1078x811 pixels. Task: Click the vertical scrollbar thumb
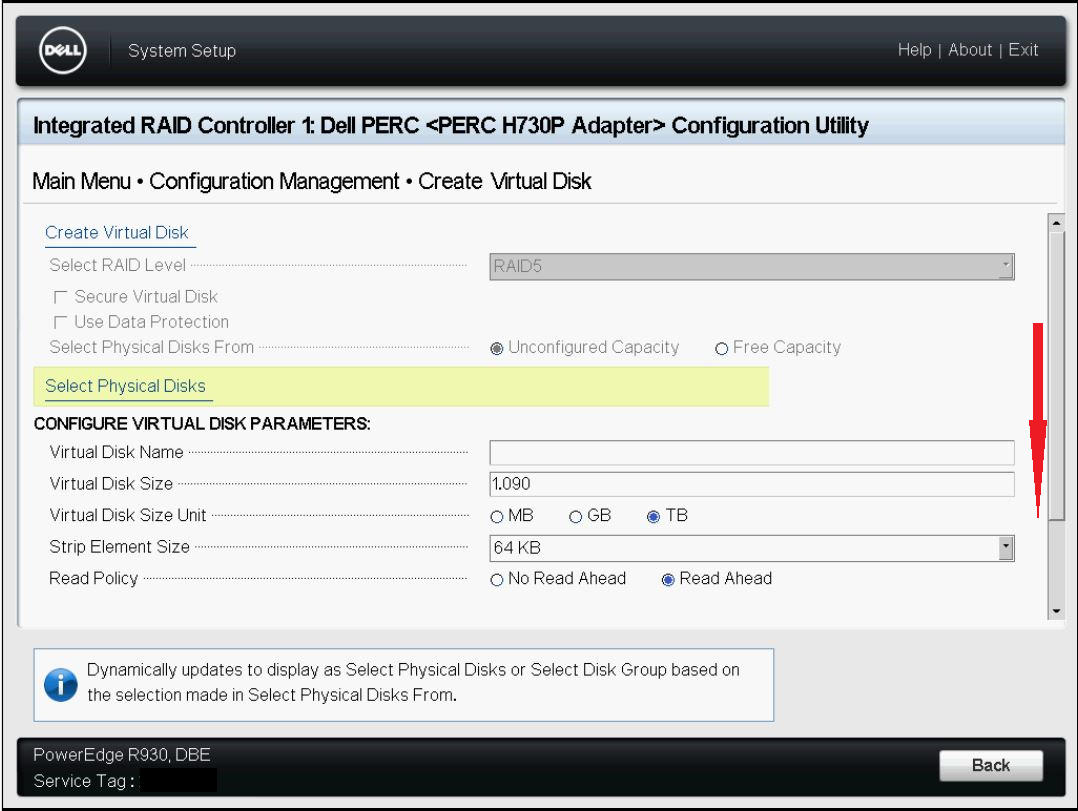pos(1057,377)
